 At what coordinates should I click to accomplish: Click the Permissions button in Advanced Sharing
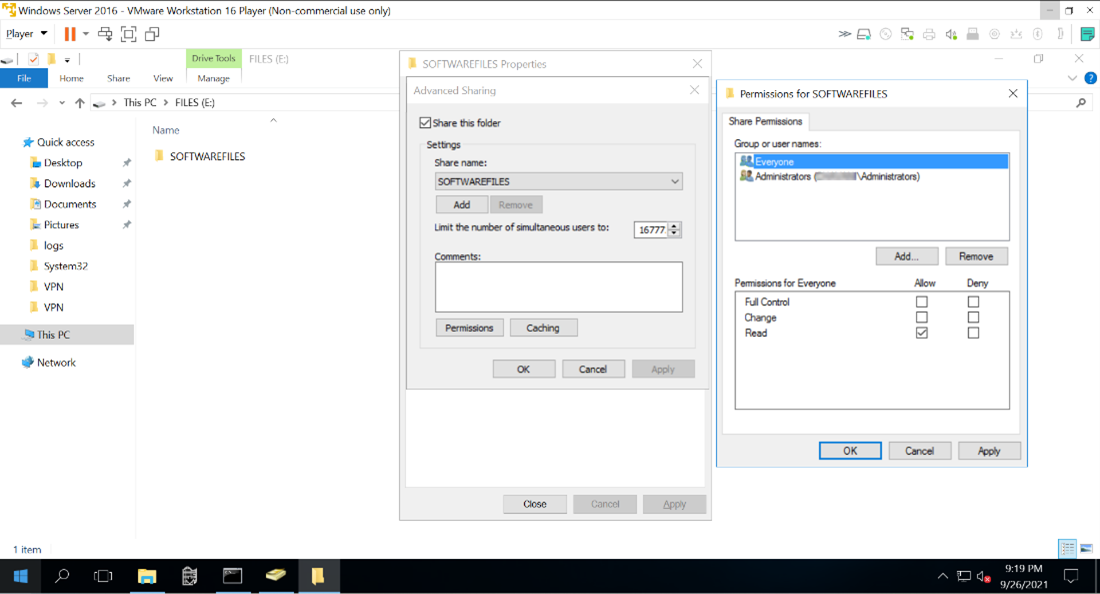[469, 327]
